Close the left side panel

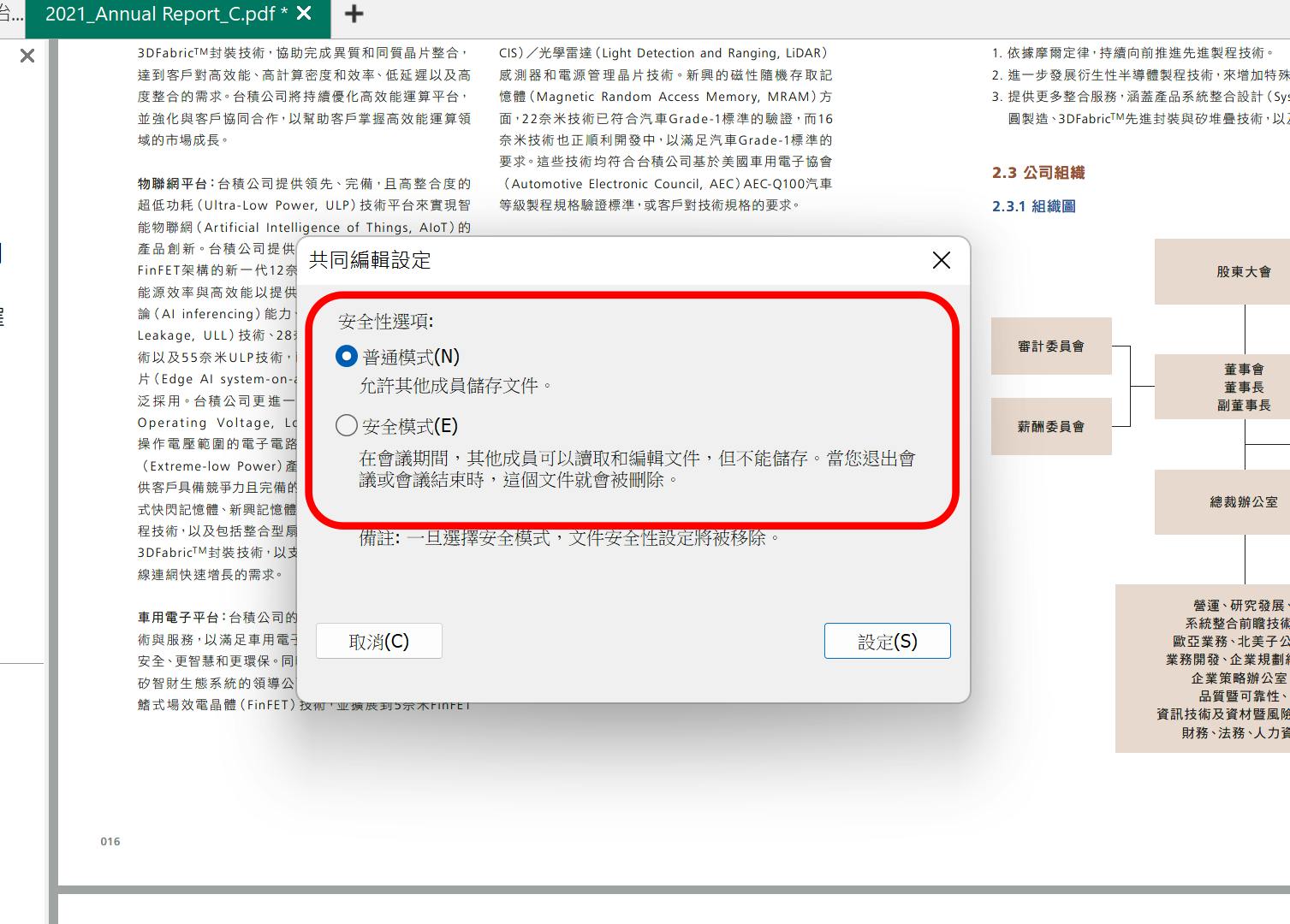[x=27, y=56]
